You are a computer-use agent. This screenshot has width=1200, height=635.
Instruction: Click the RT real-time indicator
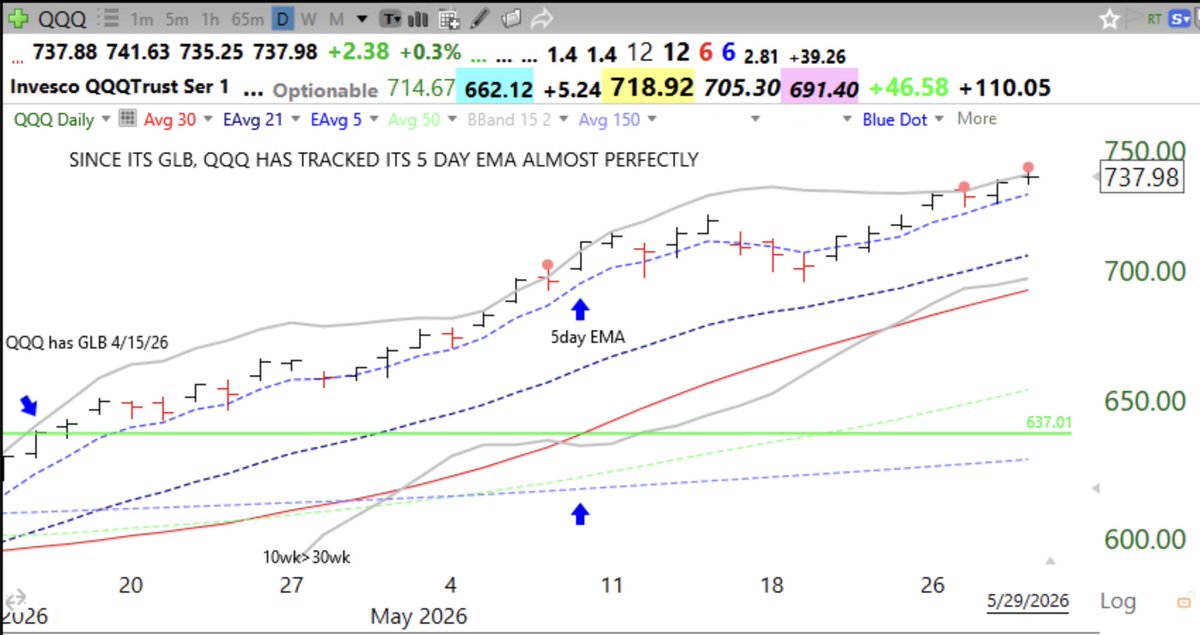1156,19
